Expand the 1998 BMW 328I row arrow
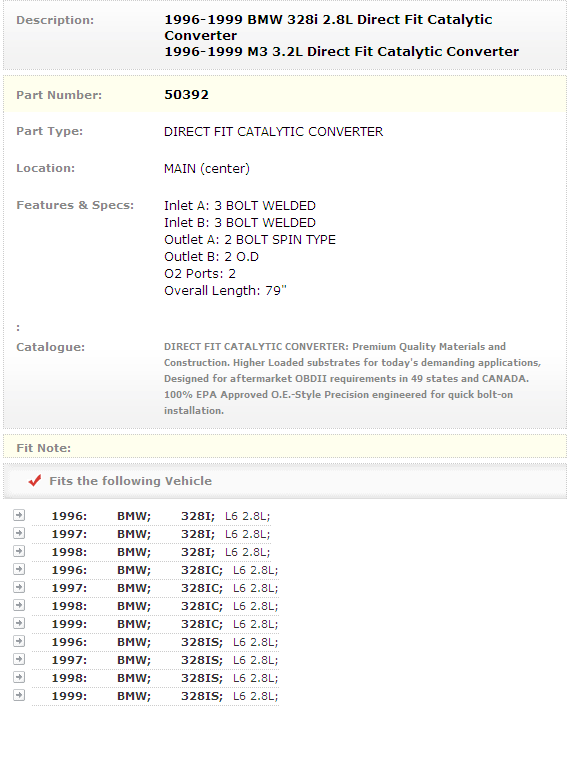The width and height of the screenshot is (570, 771). 19,551
